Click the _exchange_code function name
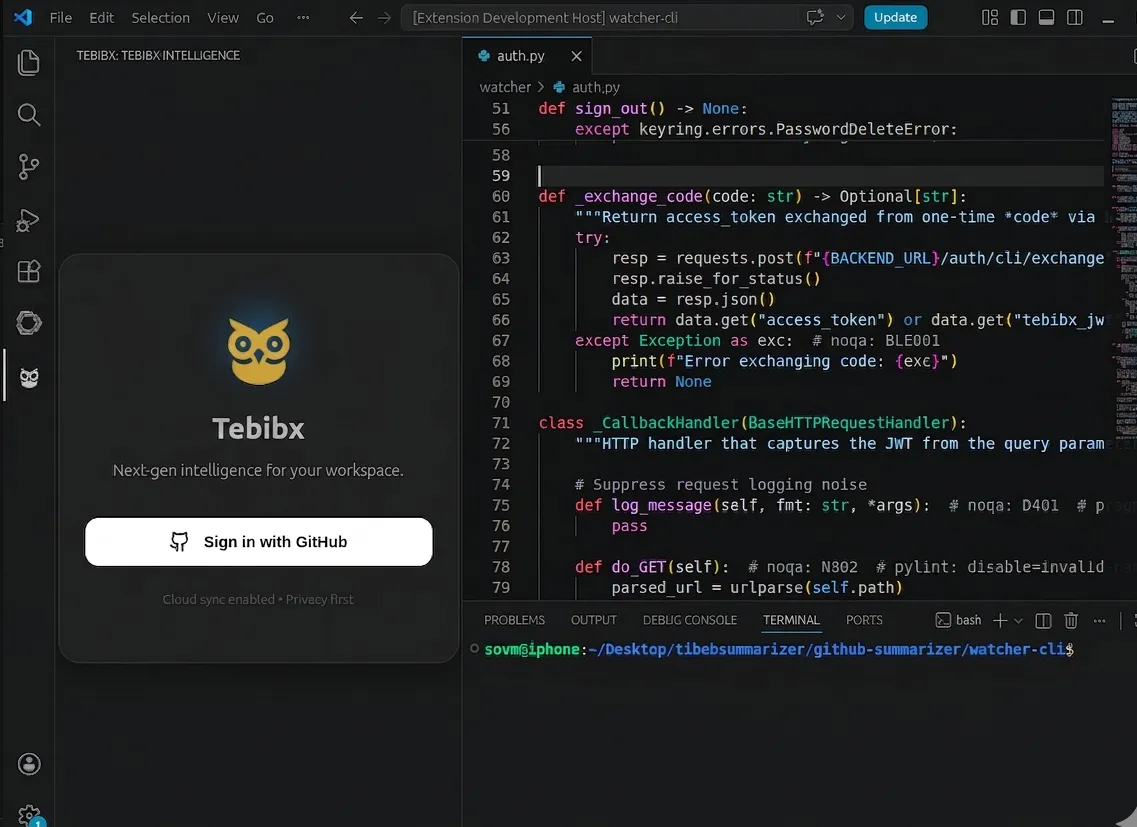Image resolution: width=1137 pixels, height=827 pixels. click(639, 197)
